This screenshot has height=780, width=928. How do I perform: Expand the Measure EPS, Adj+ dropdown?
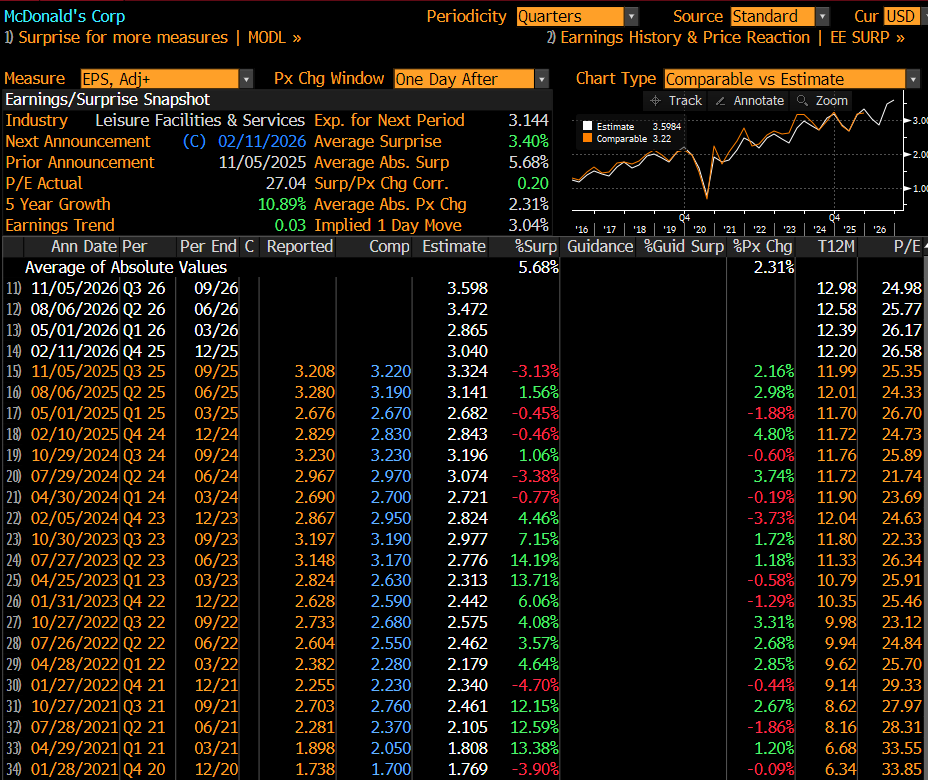[246, 79]
